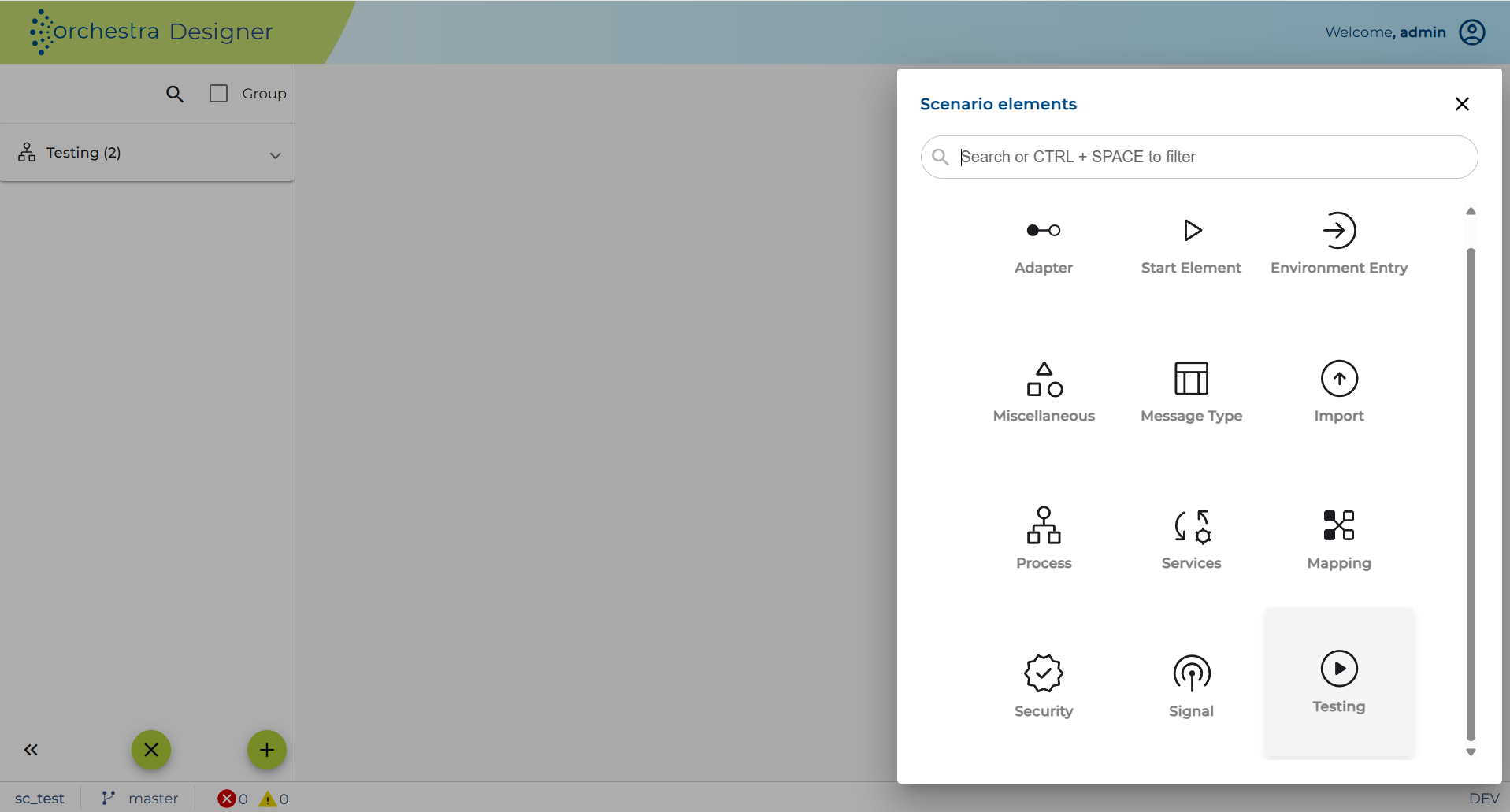Focus the scenario elements search field

coord(1199,157)
